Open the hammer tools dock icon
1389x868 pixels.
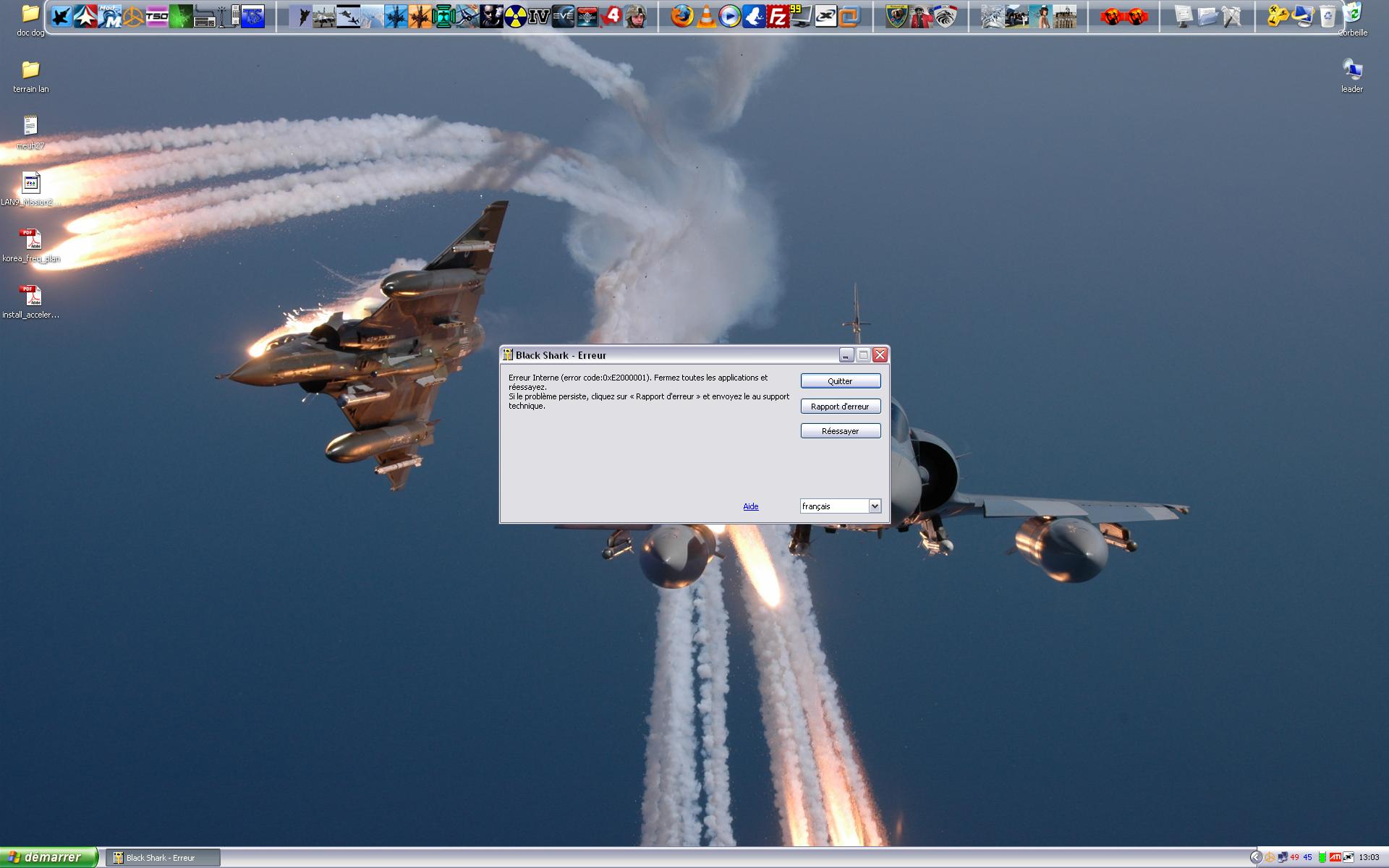pyautogui.click(x=1231, y=16)
